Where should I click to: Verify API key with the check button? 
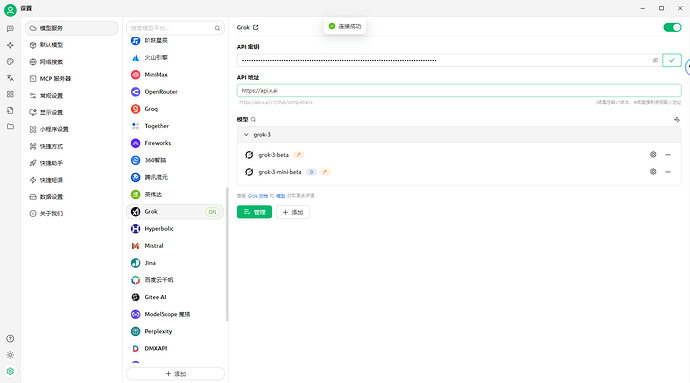tap(672, 60)
